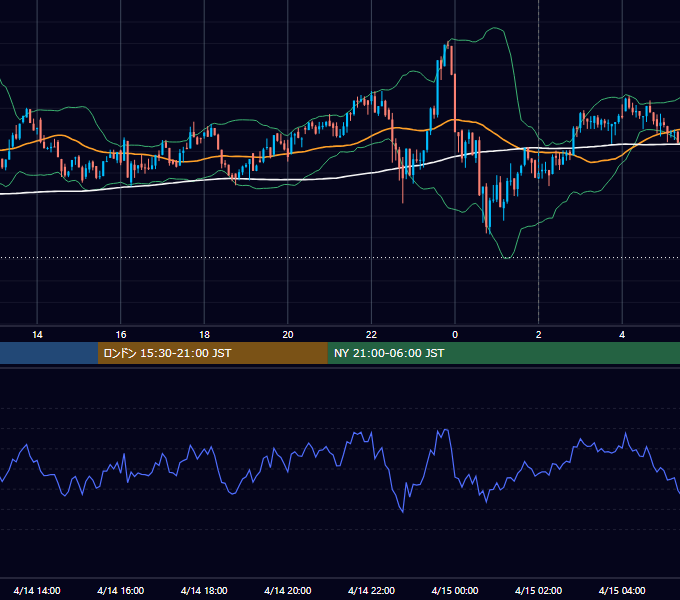Click the NY 21:00-06:00 JST session bar
Viewport: 680px width, 600px height.
click(503, 353)
